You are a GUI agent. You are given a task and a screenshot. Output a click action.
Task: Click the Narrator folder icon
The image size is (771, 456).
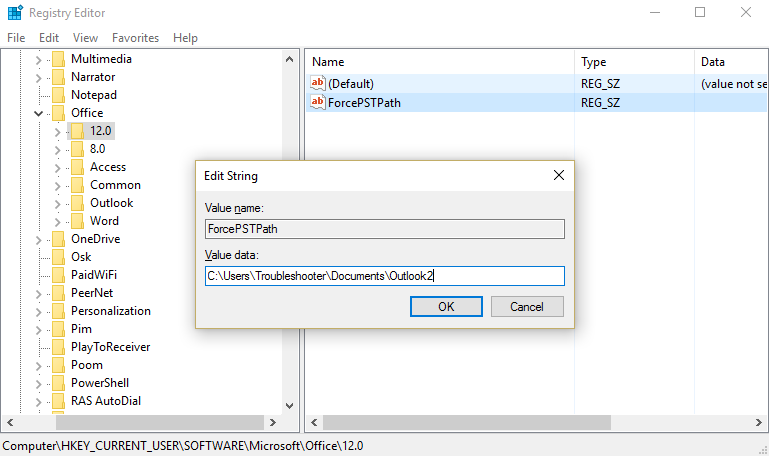(59, 77)
